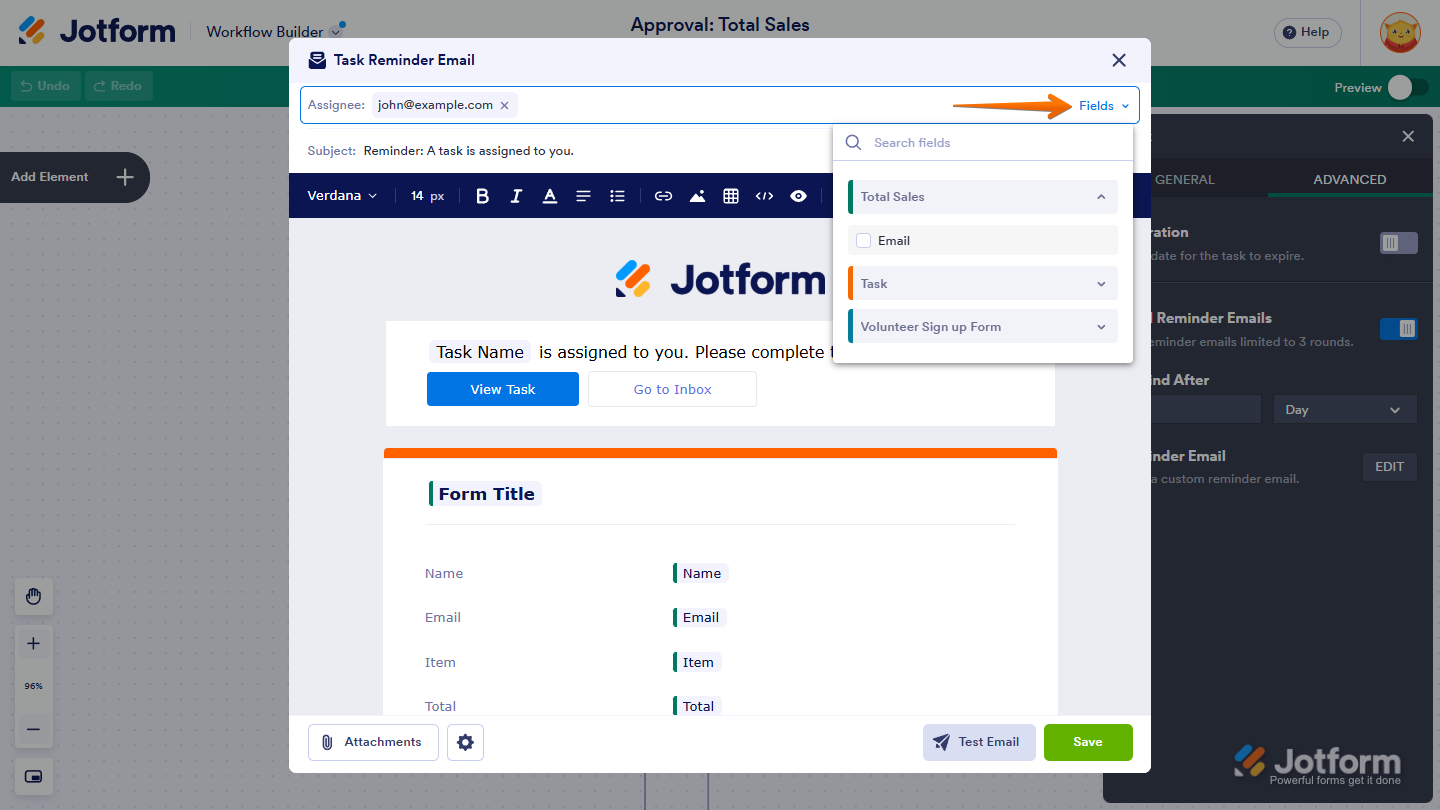Zoom in on the workflow canvas
The image size is (1440, 810).
click(x=33, y=643)
